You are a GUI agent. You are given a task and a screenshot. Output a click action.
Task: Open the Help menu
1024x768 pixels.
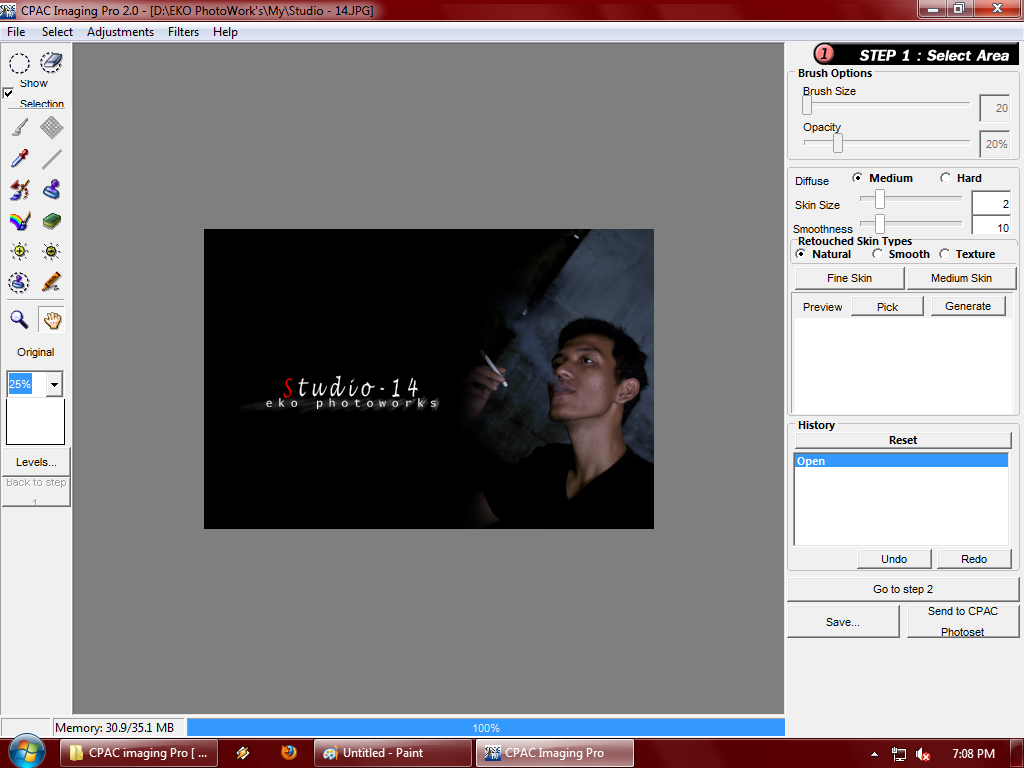(x=225, y=31)
